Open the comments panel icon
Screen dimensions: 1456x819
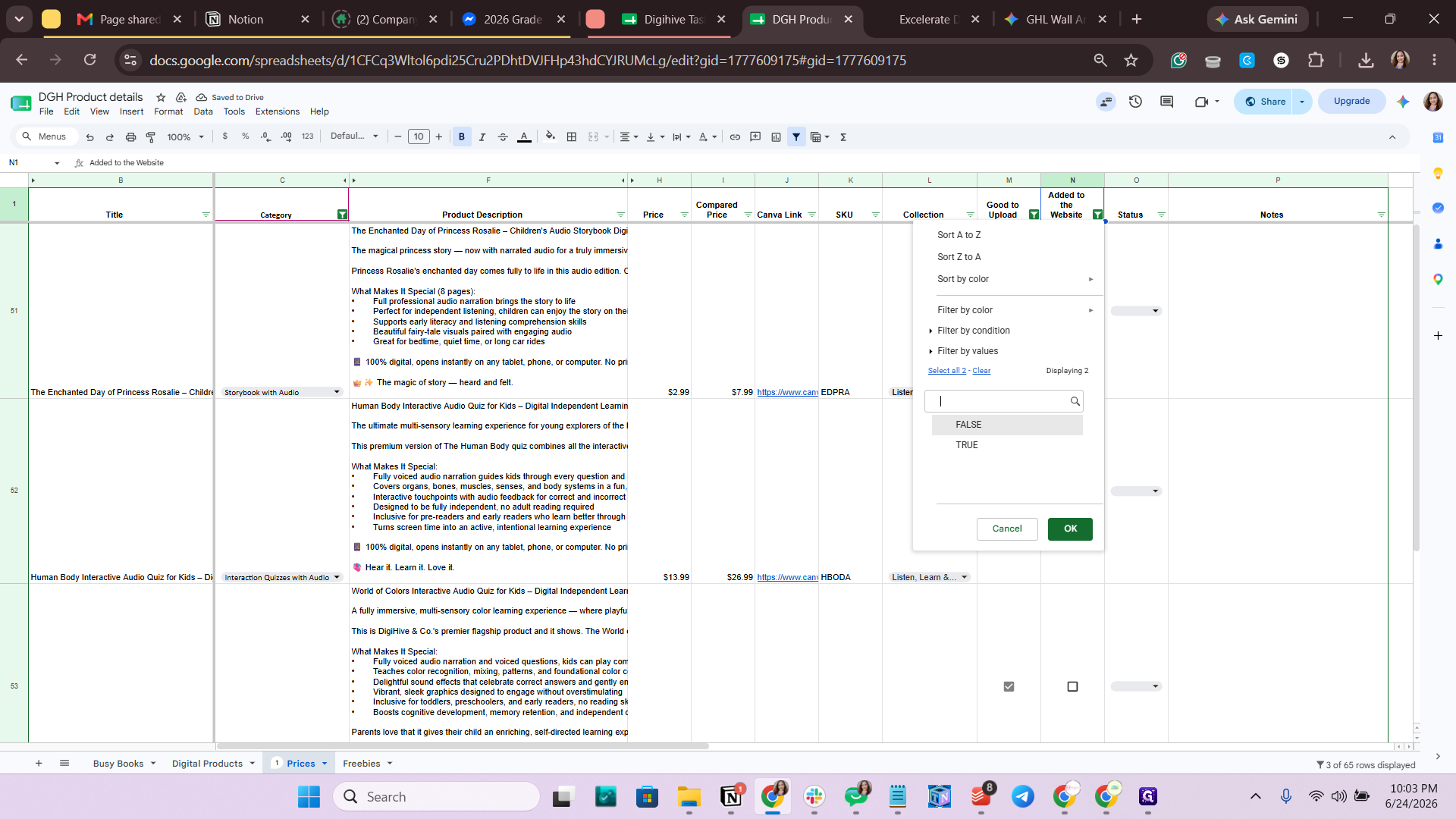click(1167, 102)
